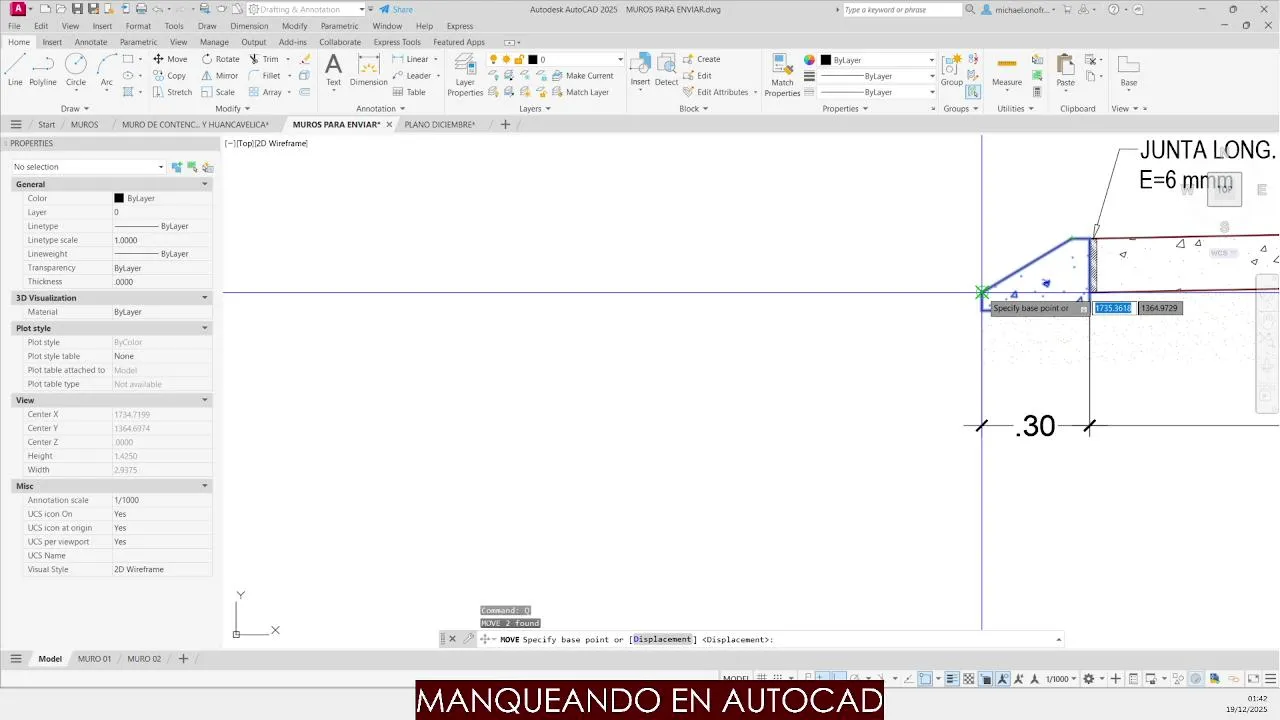Toggle transparency display in status bar
The width and height of the screenshot is (1280, 720).
[x=968, y=679]
